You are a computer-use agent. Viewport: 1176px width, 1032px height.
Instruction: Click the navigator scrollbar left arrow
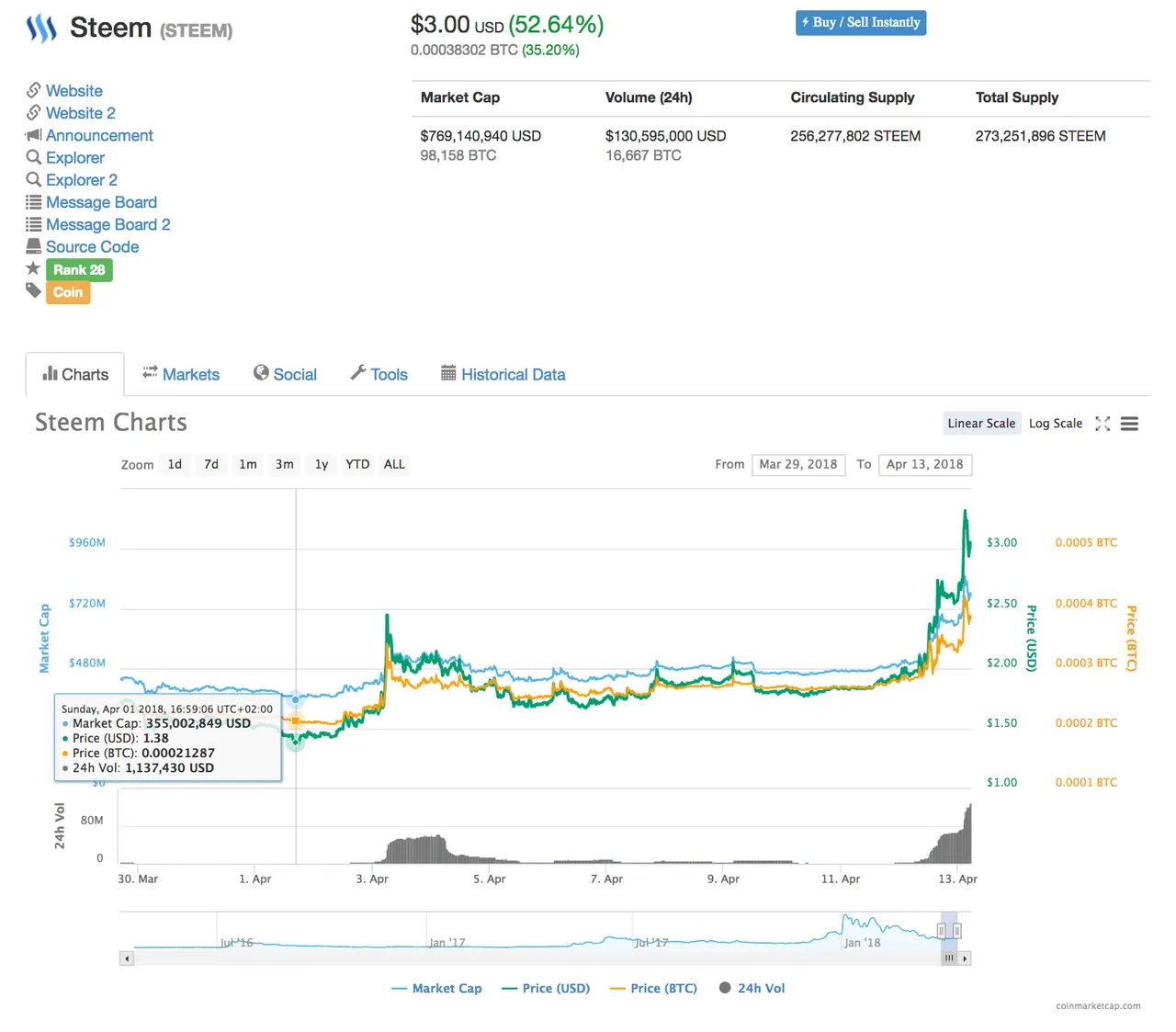(127, 958)
